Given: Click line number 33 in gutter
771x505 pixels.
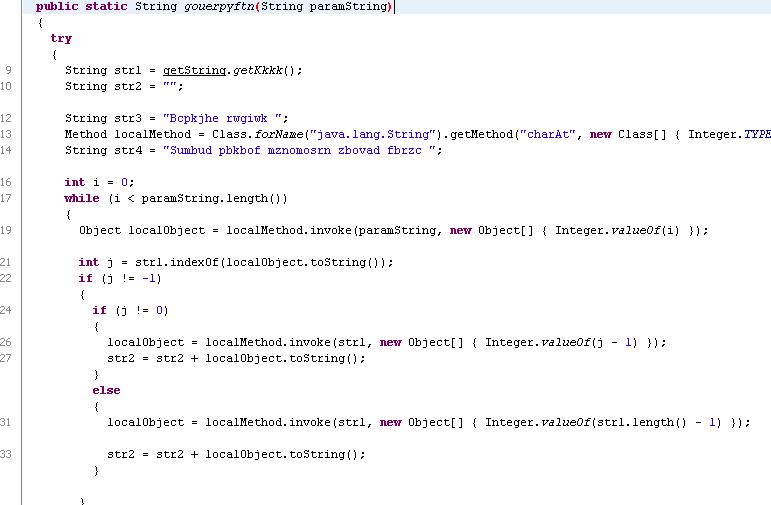Looking at the screenshot, I should [6, 454].
